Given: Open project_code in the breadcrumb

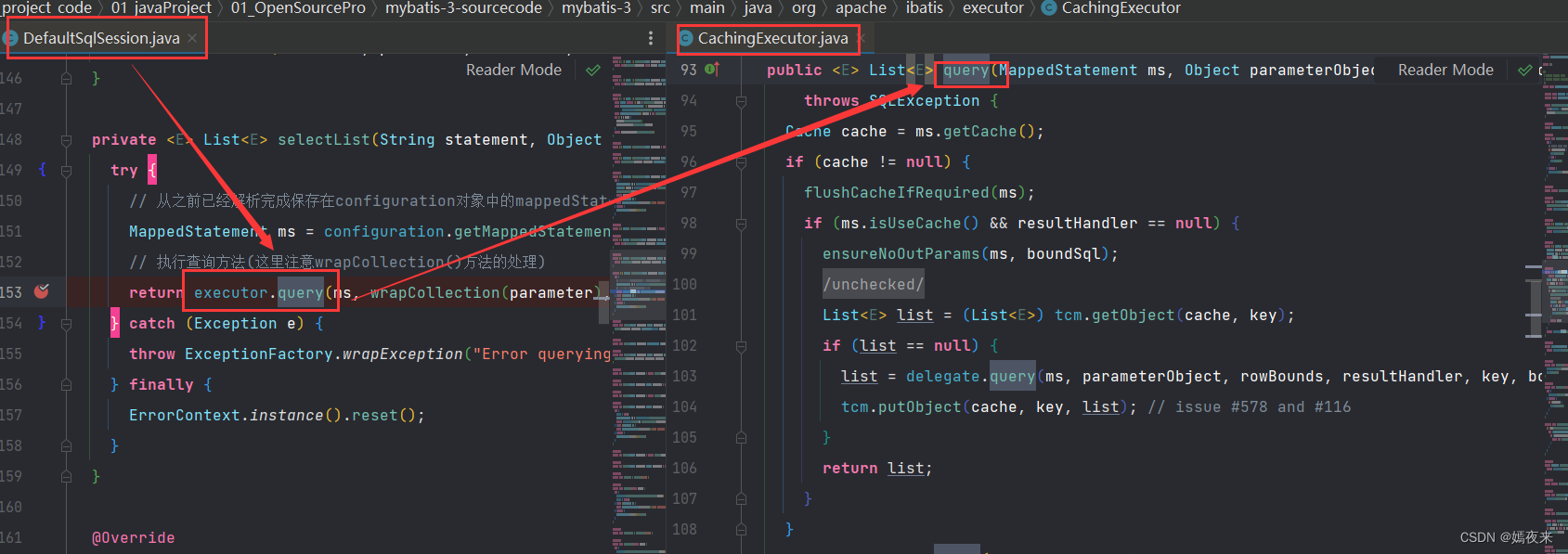Looking at the screenshot, I should point(46,8).
